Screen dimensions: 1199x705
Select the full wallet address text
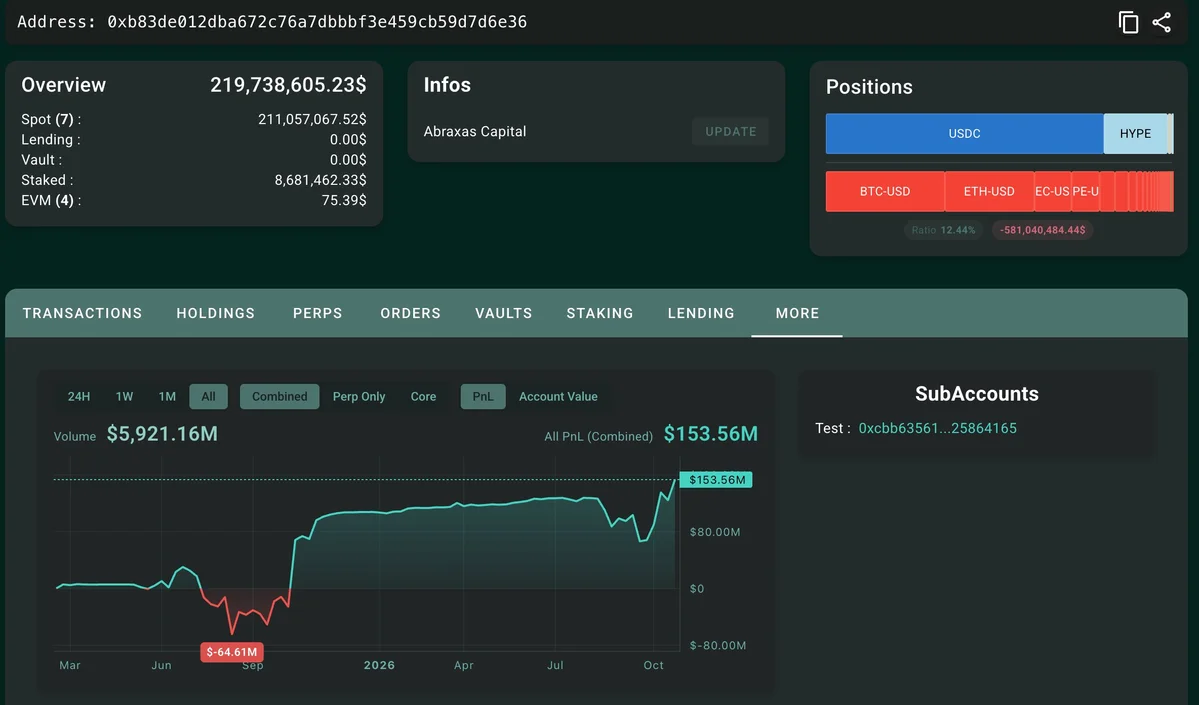[x=317, y=22]
